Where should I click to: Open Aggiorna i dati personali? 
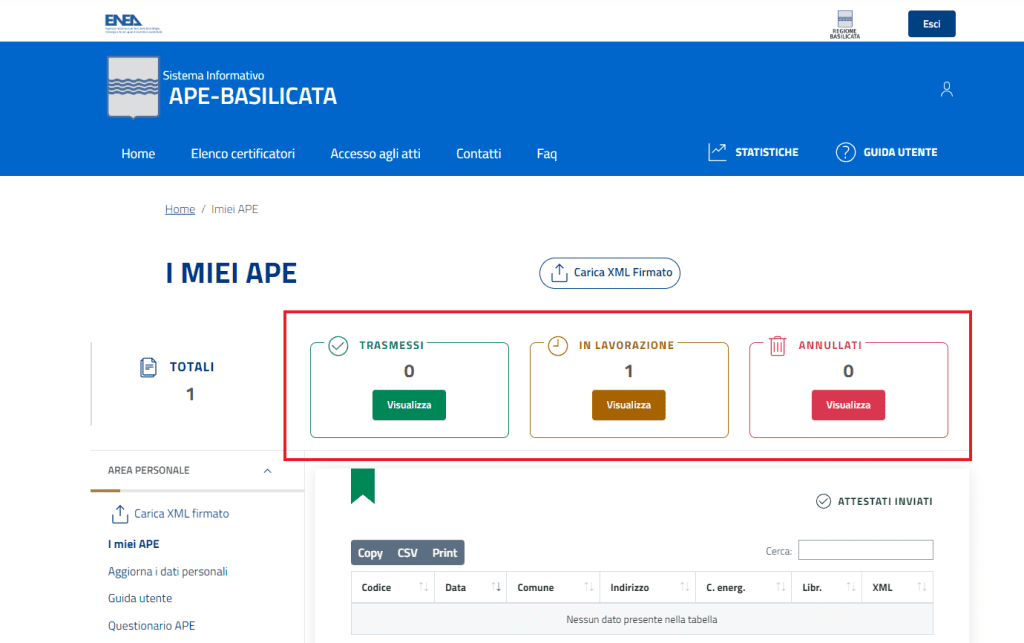(168, 571)
